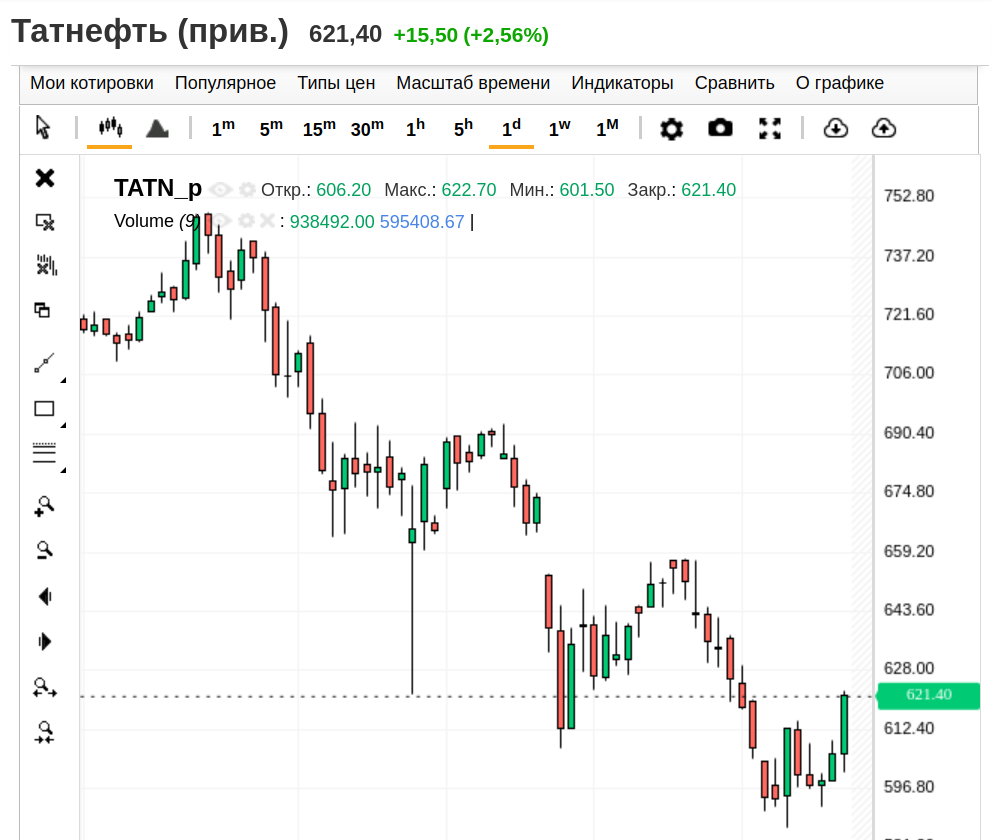
Task: Zoom in with the magnifier plus icon
Action: pos(44,506)
